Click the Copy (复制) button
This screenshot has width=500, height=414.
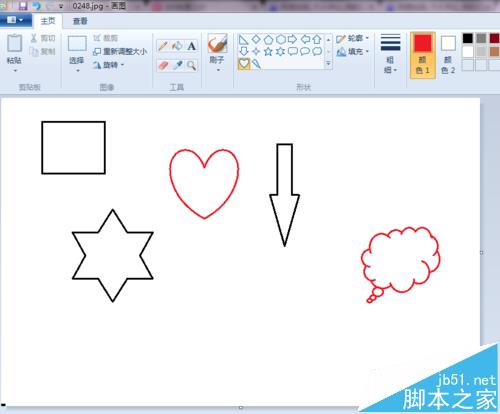click(43, 52)
